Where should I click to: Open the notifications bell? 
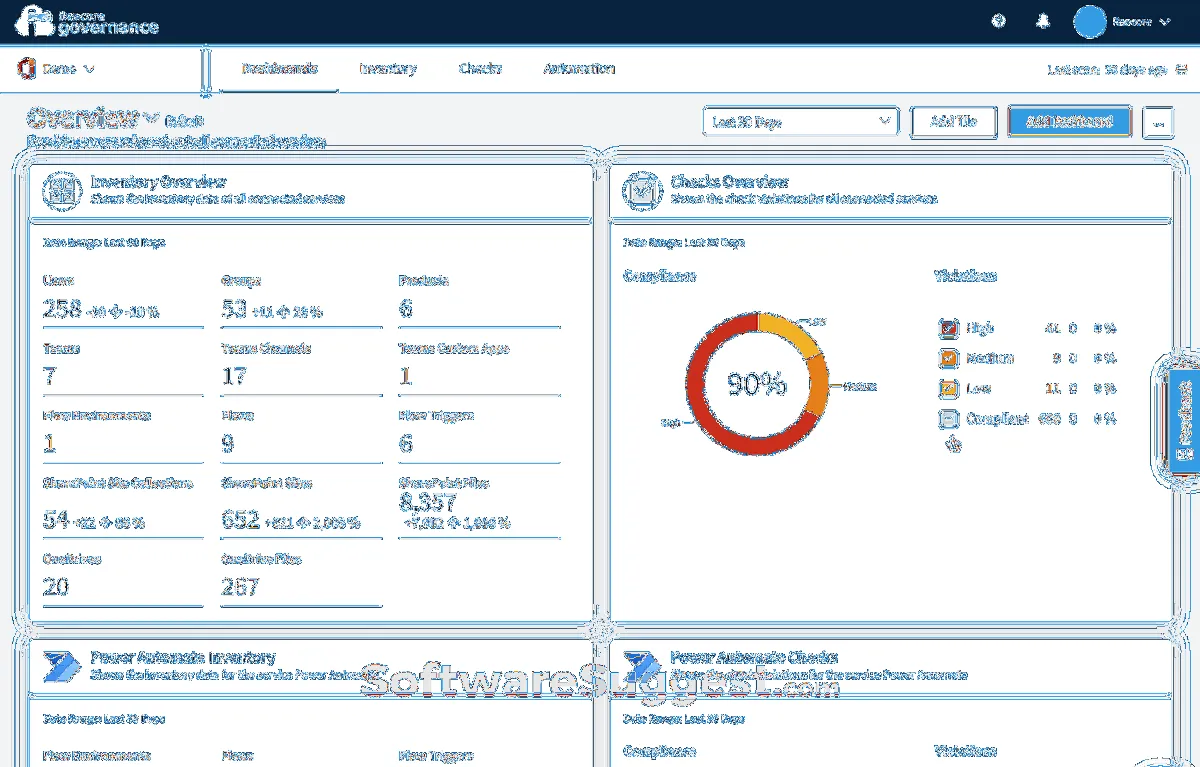(1044, 22)
